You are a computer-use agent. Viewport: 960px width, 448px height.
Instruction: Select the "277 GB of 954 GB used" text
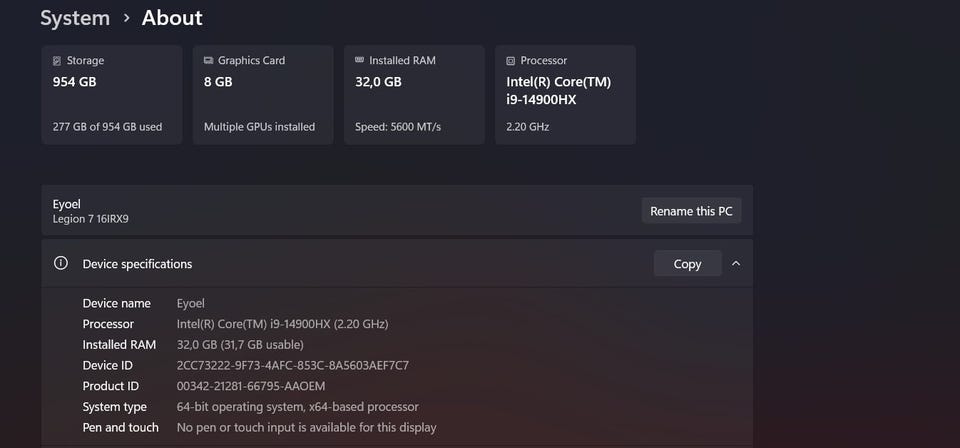tap(107, 127)
